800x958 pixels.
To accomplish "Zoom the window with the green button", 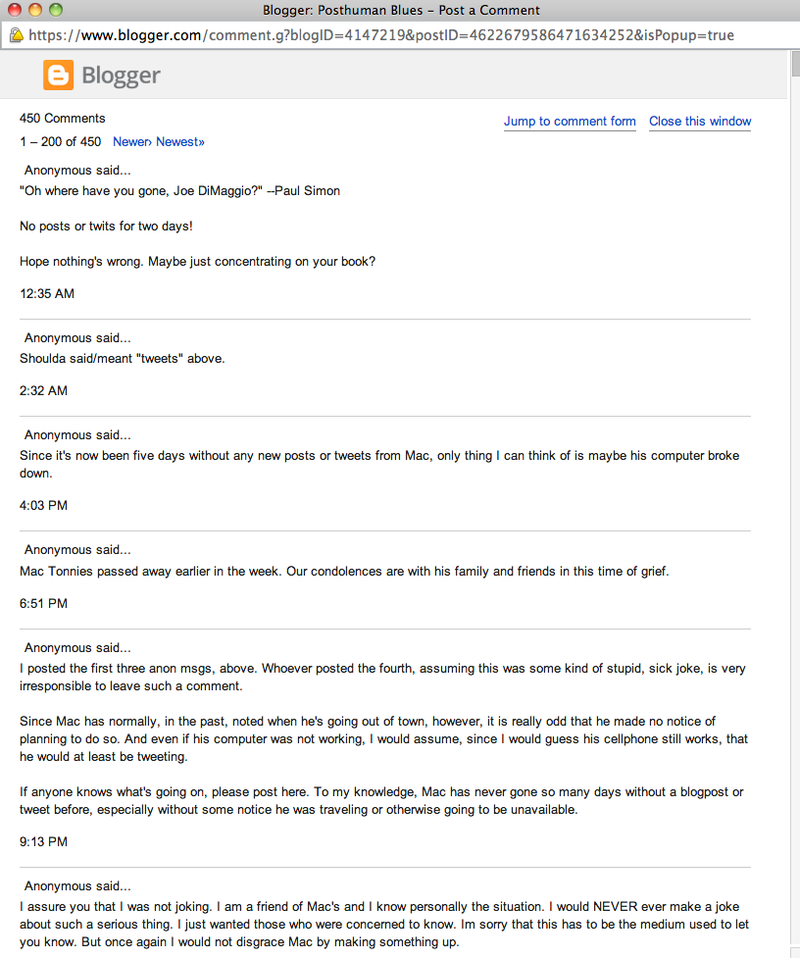I will coord(56,10).
